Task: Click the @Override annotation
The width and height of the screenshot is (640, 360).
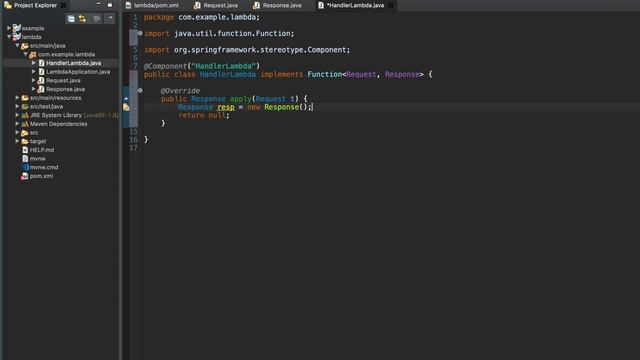Action: (x=180, y=91)
